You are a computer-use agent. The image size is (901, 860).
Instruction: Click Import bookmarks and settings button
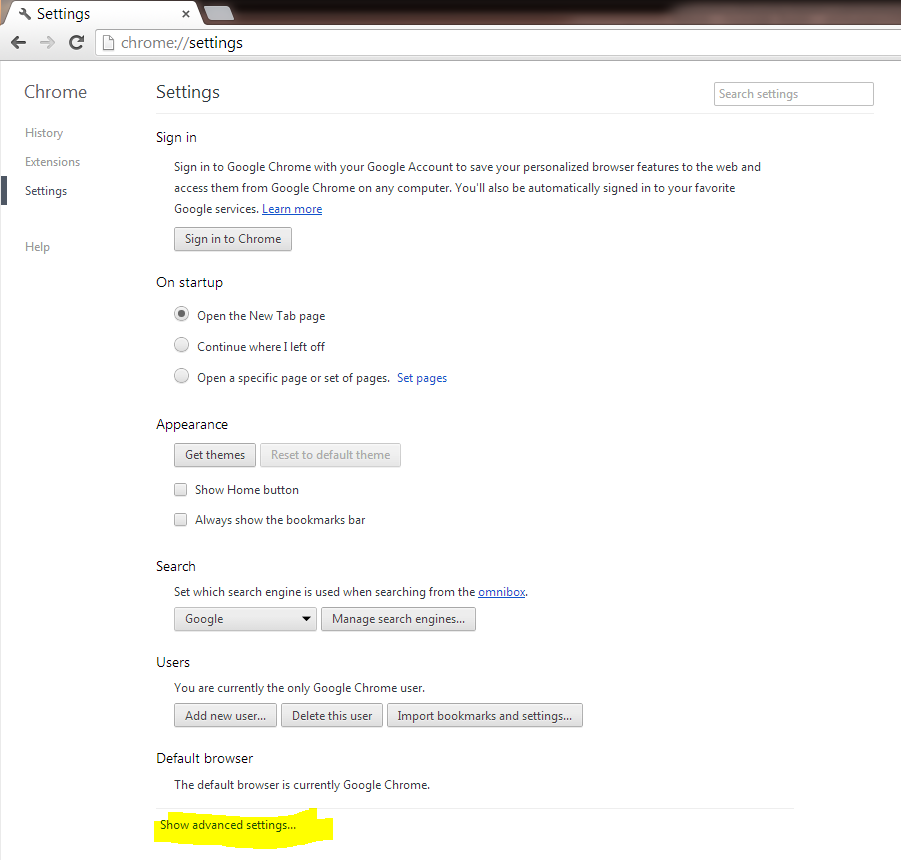tap(484, 715)
